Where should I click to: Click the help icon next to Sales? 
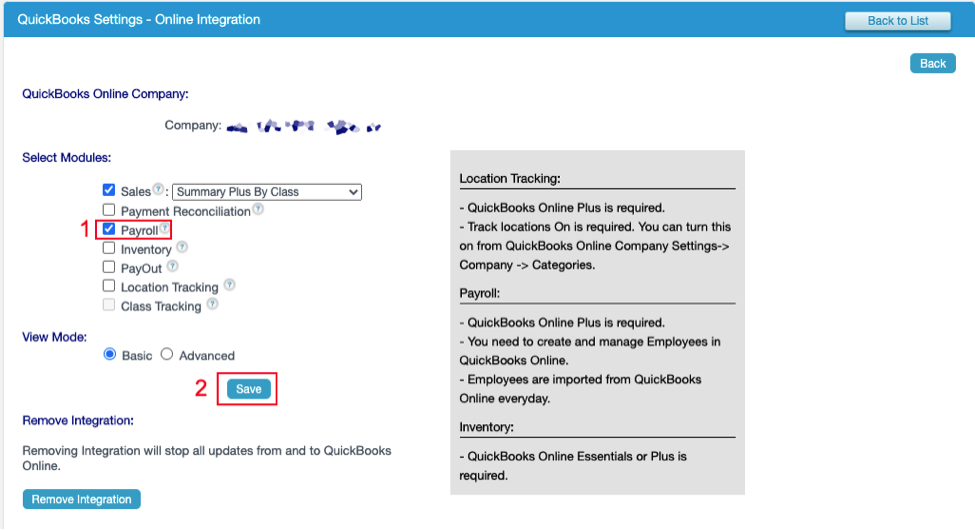158,190
